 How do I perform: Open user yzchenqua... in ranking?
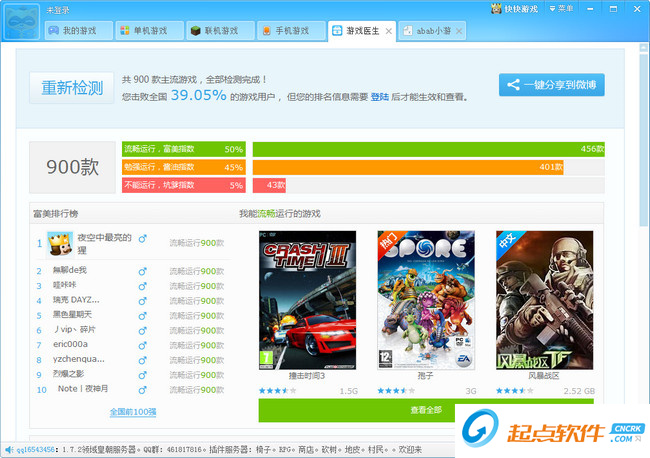(78, 359)
